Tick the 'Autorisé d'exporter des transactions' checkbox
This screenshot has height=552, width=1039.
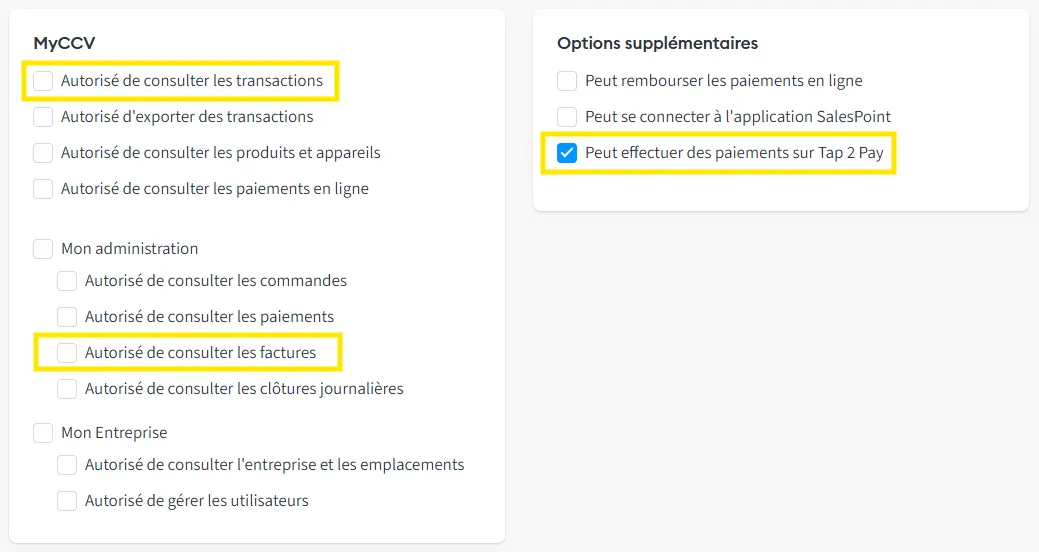(x=43, y=117)
